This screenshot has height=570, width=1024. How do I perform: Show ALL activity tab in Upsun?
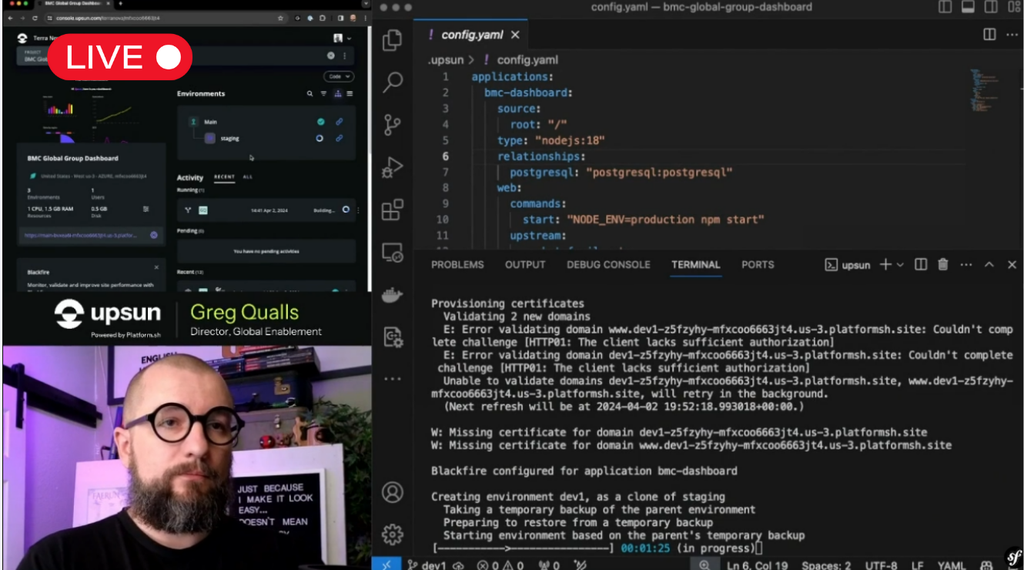click(x=248, y=177)
